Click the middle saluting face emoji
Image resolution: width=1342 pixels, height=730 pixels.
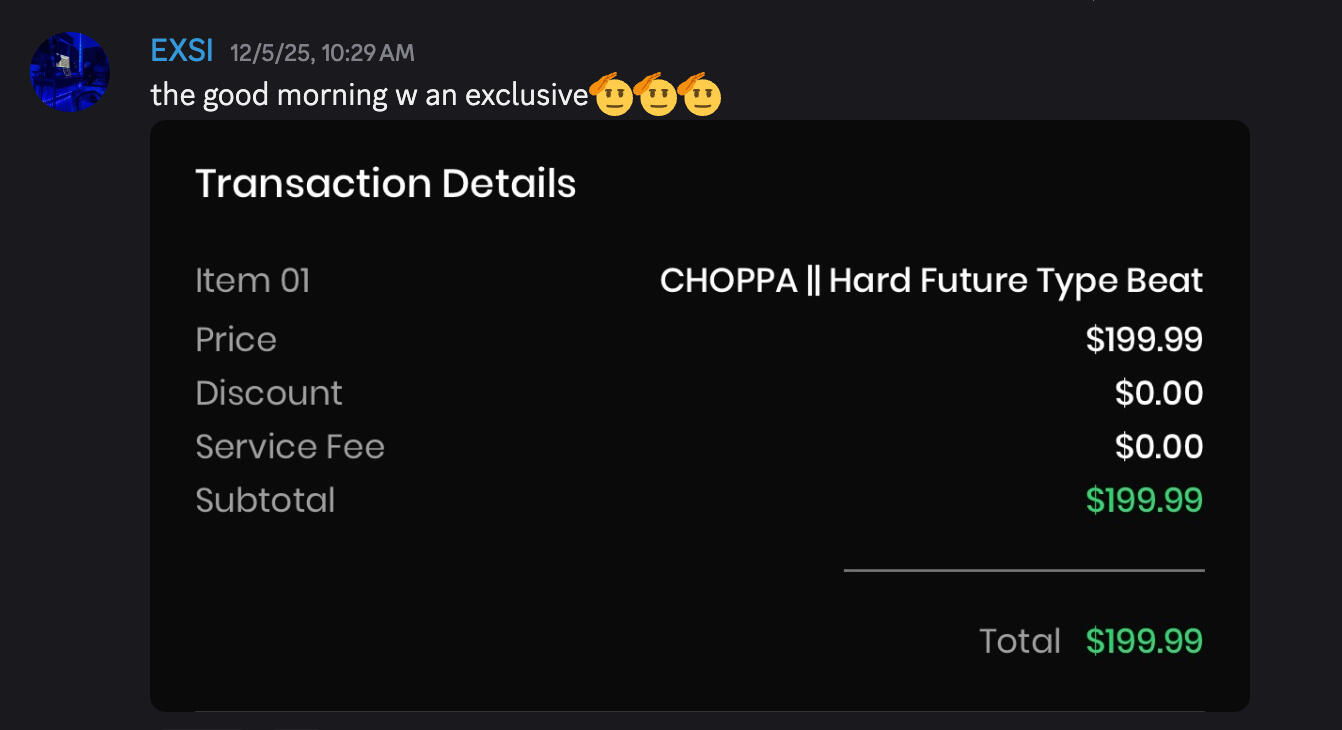click(655, 95)
